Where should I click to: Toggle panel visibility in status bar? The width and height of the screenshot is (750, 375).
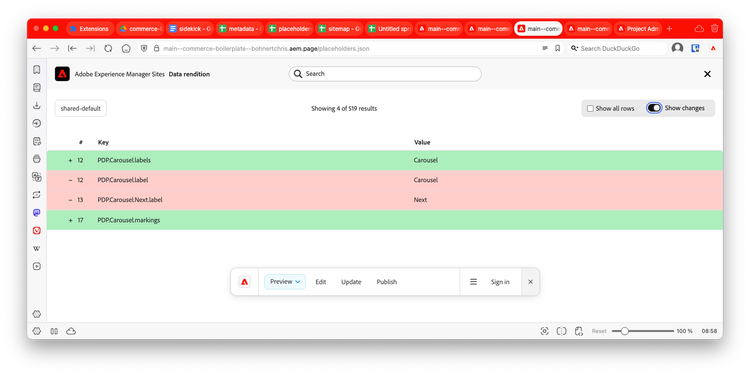pyautogui.click(x=37, y=331)
